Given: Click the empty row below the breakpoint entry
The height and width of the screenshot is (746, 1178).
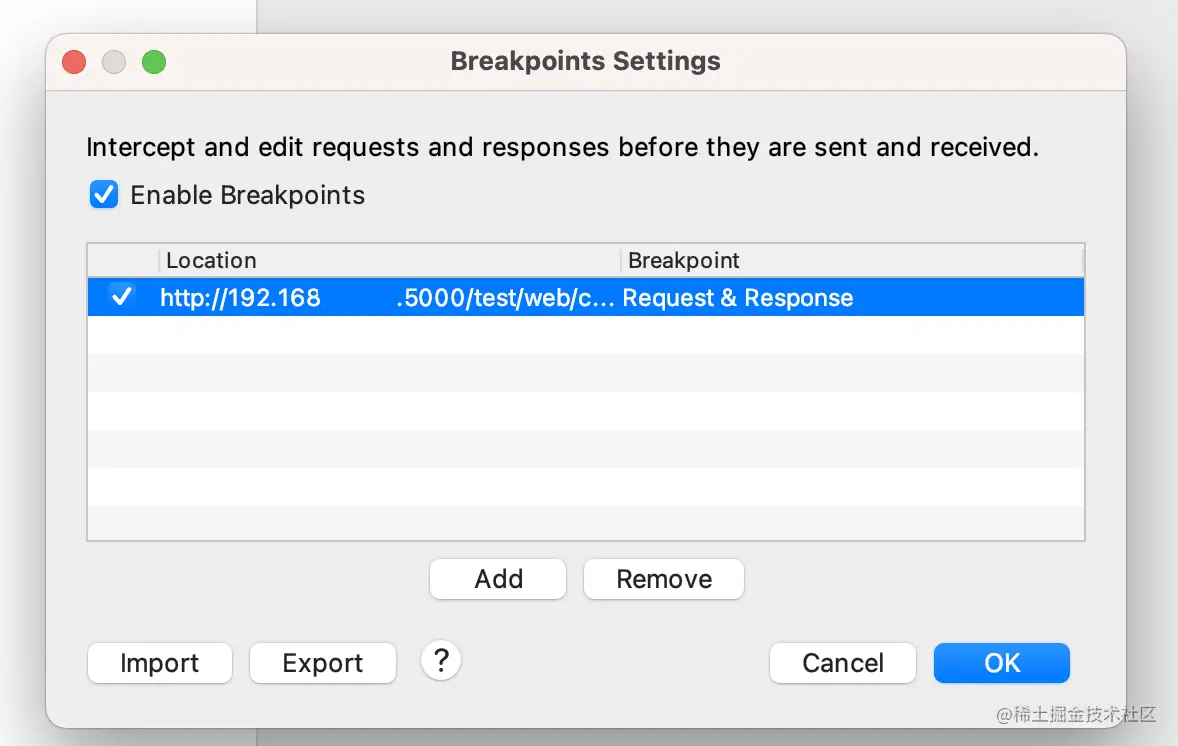Looking at the screenshot, I should coord(585,335).
